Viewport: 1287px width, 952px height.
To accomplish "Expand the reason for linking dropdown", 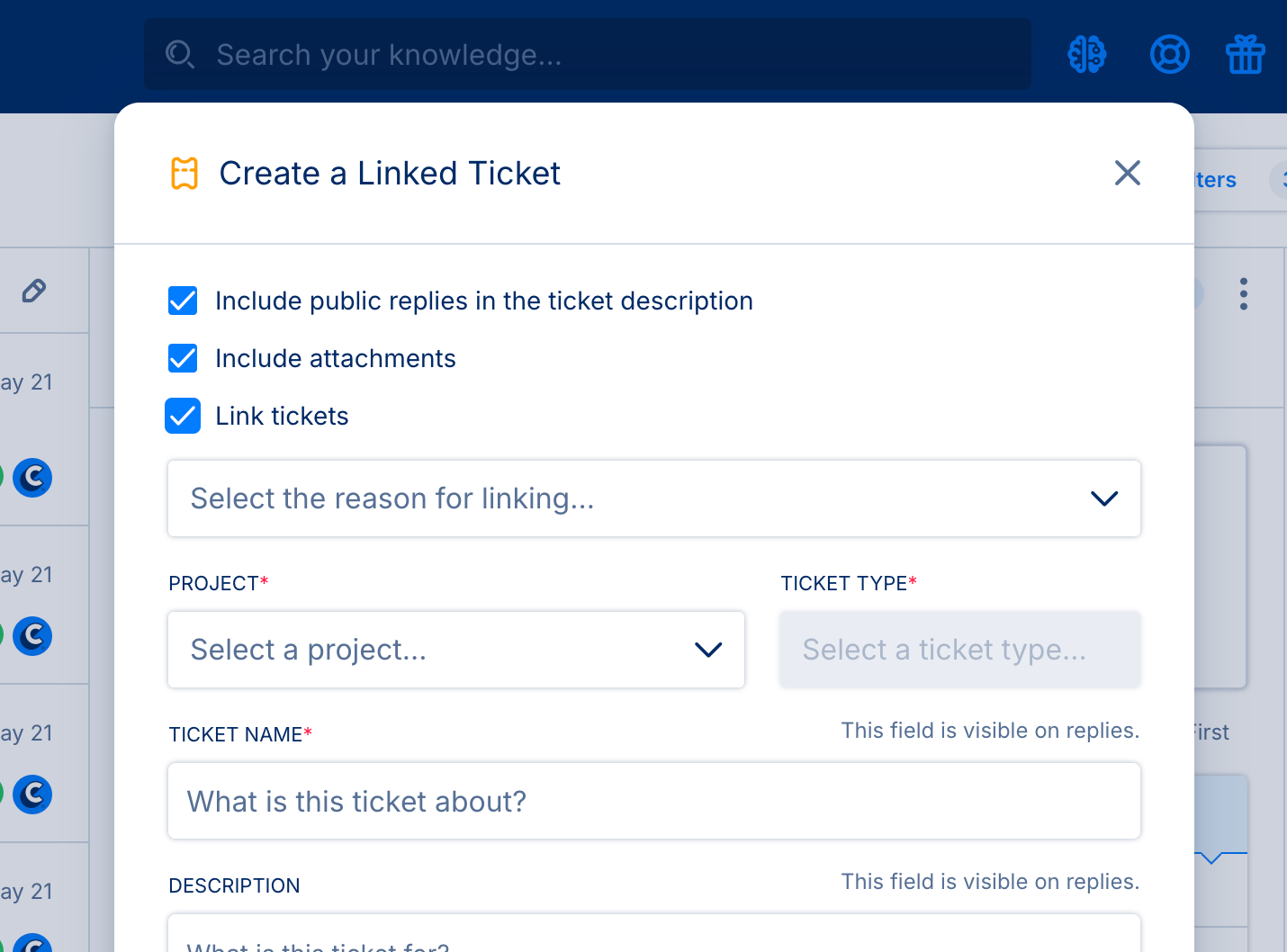I will pyautogui.click(x=654, y=498).
